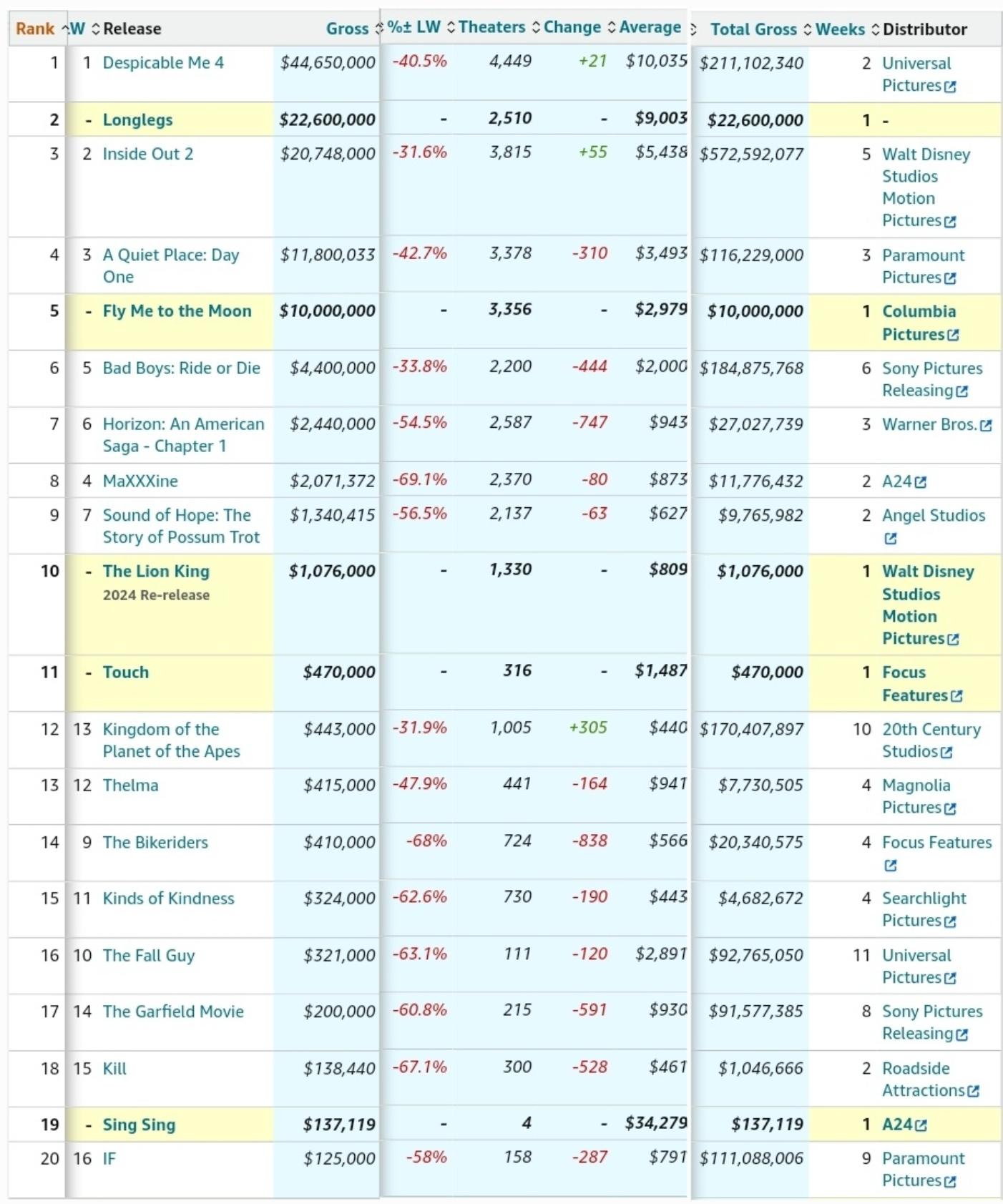Sort the table by the Rank column
Screen dimensions: 1003x1204
pos(35,29)
